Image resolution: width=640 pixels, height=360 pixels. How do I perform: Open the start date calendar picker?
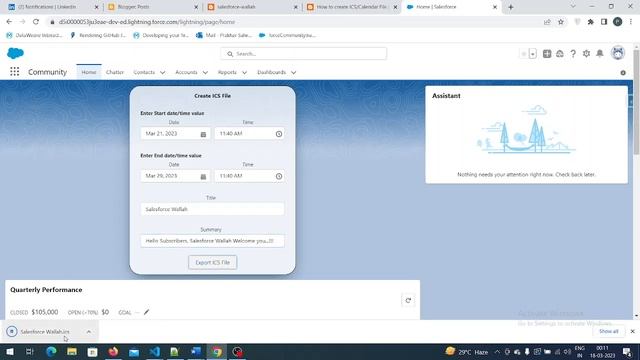[x=203, y=134]
